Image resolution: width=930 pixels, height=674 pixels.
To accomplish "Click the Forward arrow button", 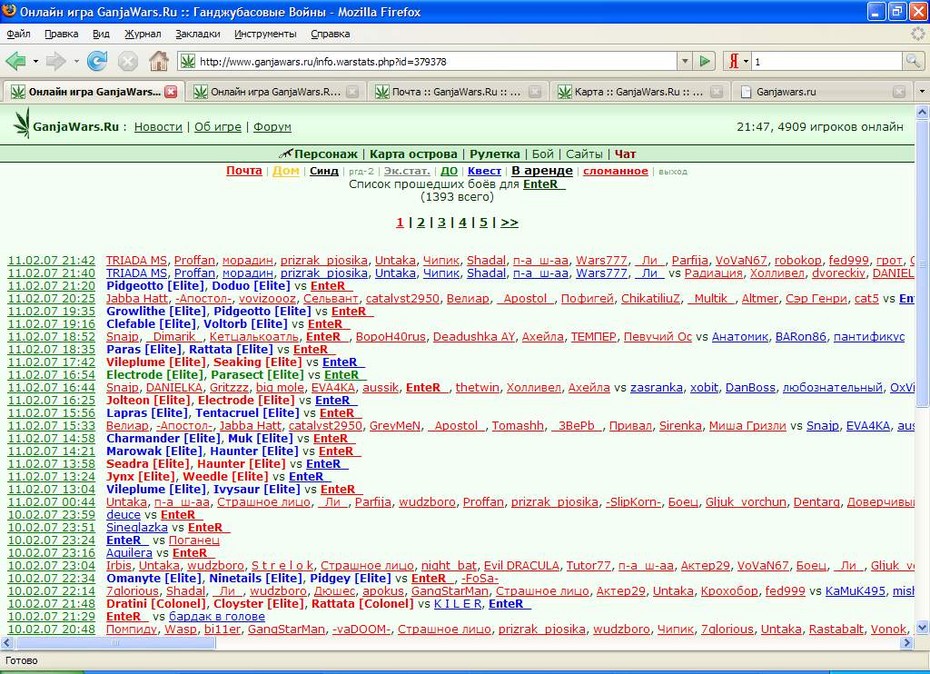I will [x=56, y=61].
